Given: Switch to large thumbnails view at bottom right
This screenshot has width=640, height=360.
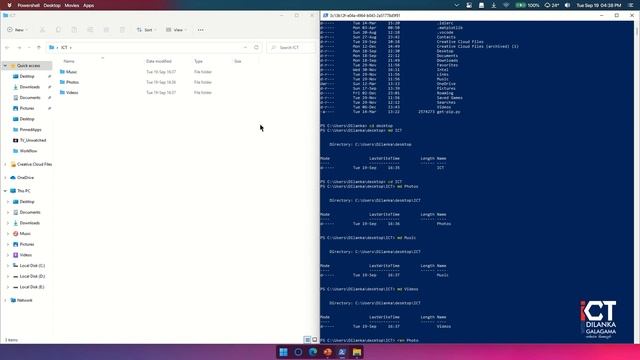Looking at the screenshot, I should pos(315,340).
